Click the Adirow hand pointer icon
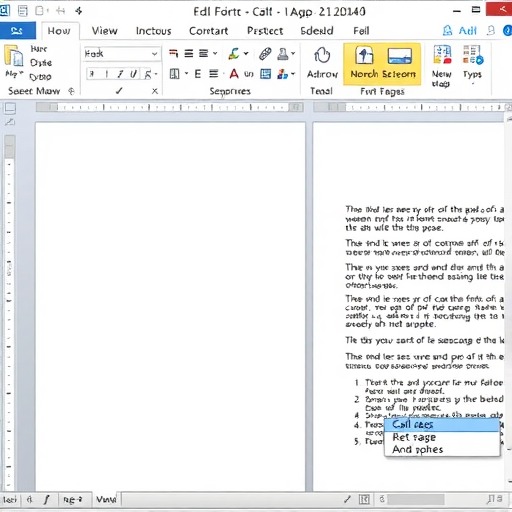 [322, 55]
